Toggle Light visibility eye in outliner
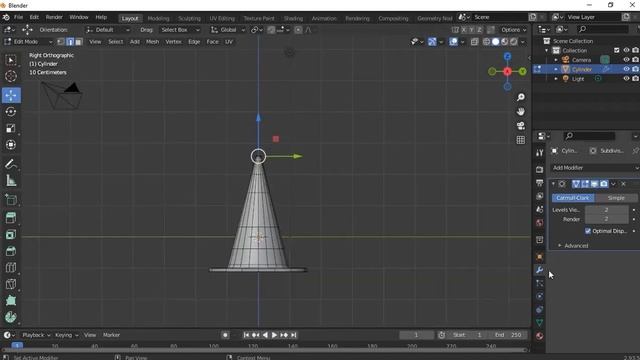The width and height of the screenshot is (640, 360). pos(626,78)
